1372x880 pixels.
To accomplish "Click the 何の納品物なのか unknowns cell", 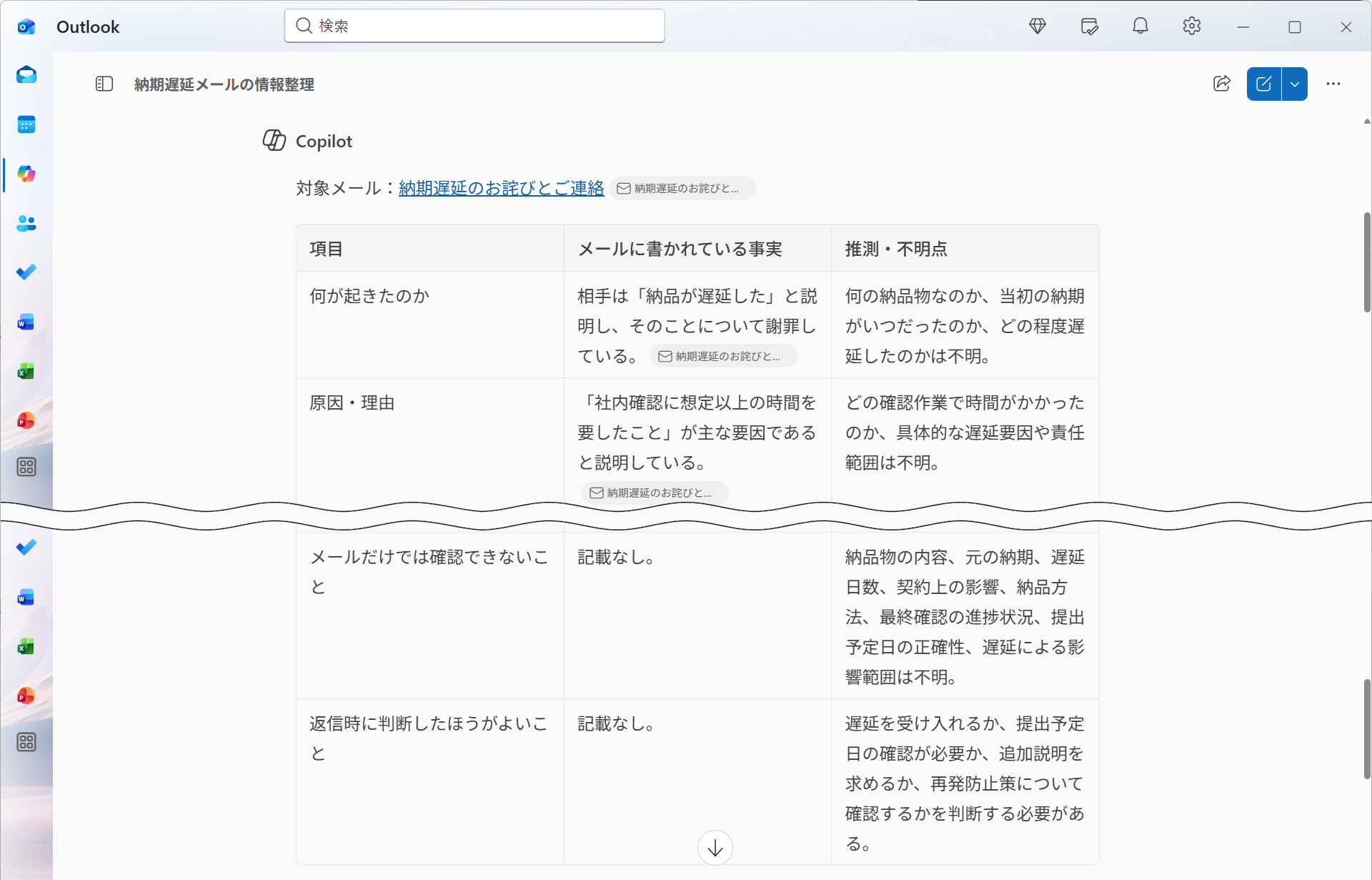I will coord(965,325).
